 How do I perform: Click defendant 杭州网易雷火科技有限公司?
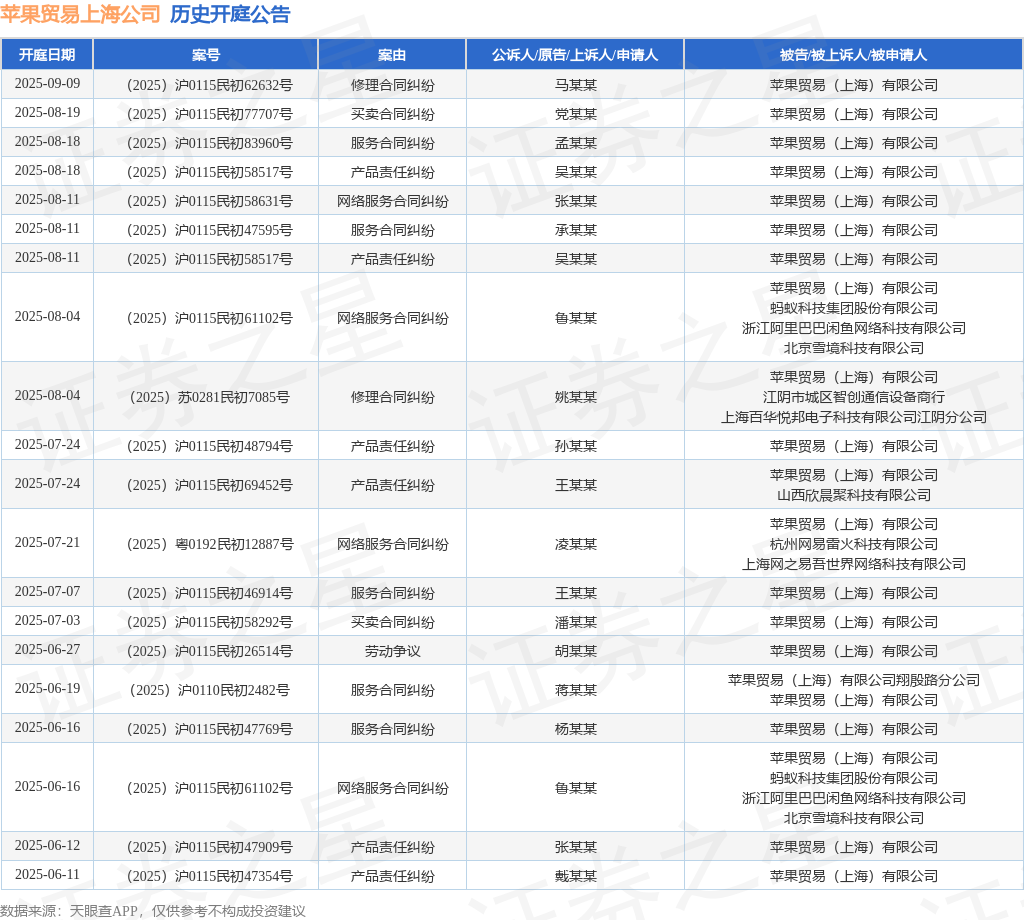[x=854, y=544]
